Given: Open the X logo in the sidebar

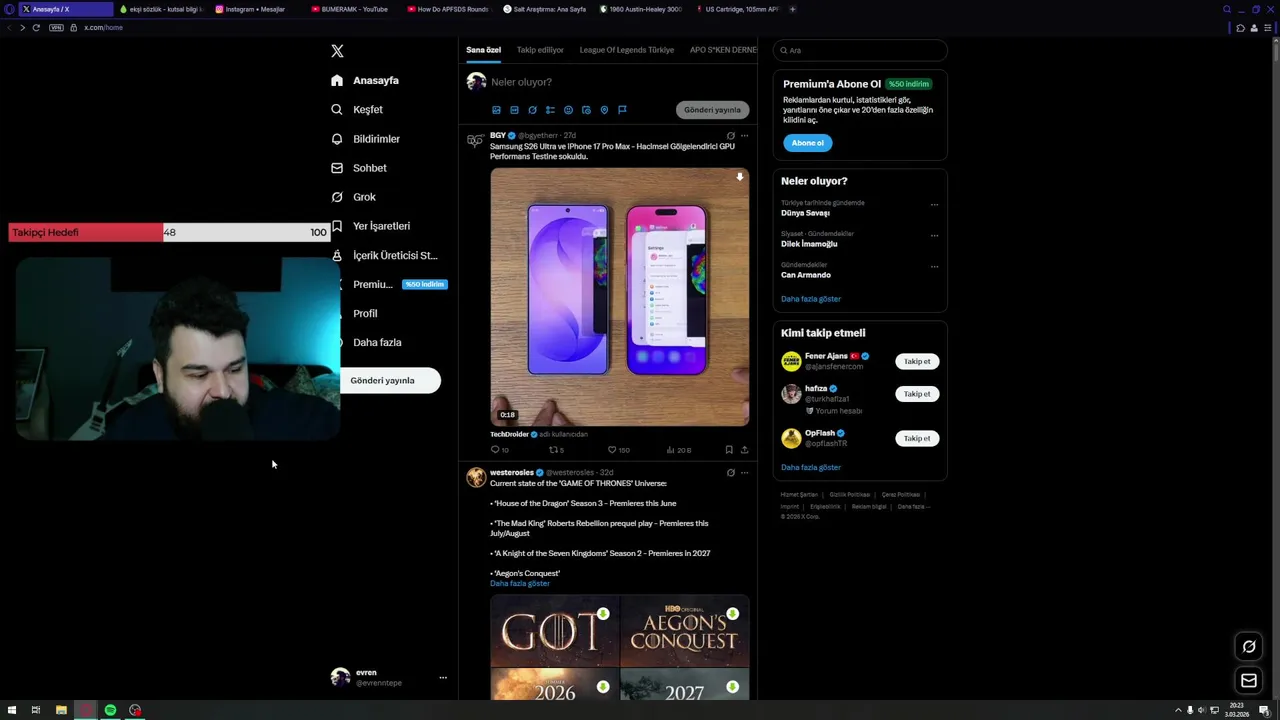Looking at the screenshot, I should 337,51.
